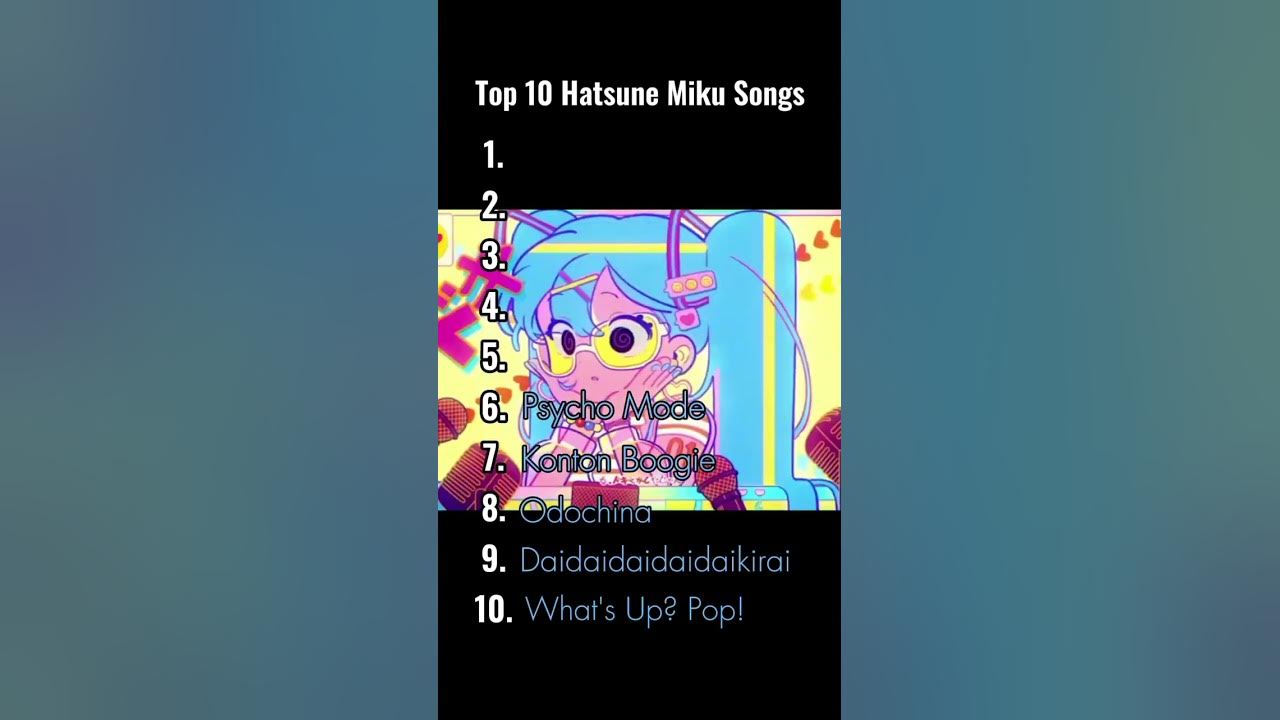Click the rank number 9 label

493,559
